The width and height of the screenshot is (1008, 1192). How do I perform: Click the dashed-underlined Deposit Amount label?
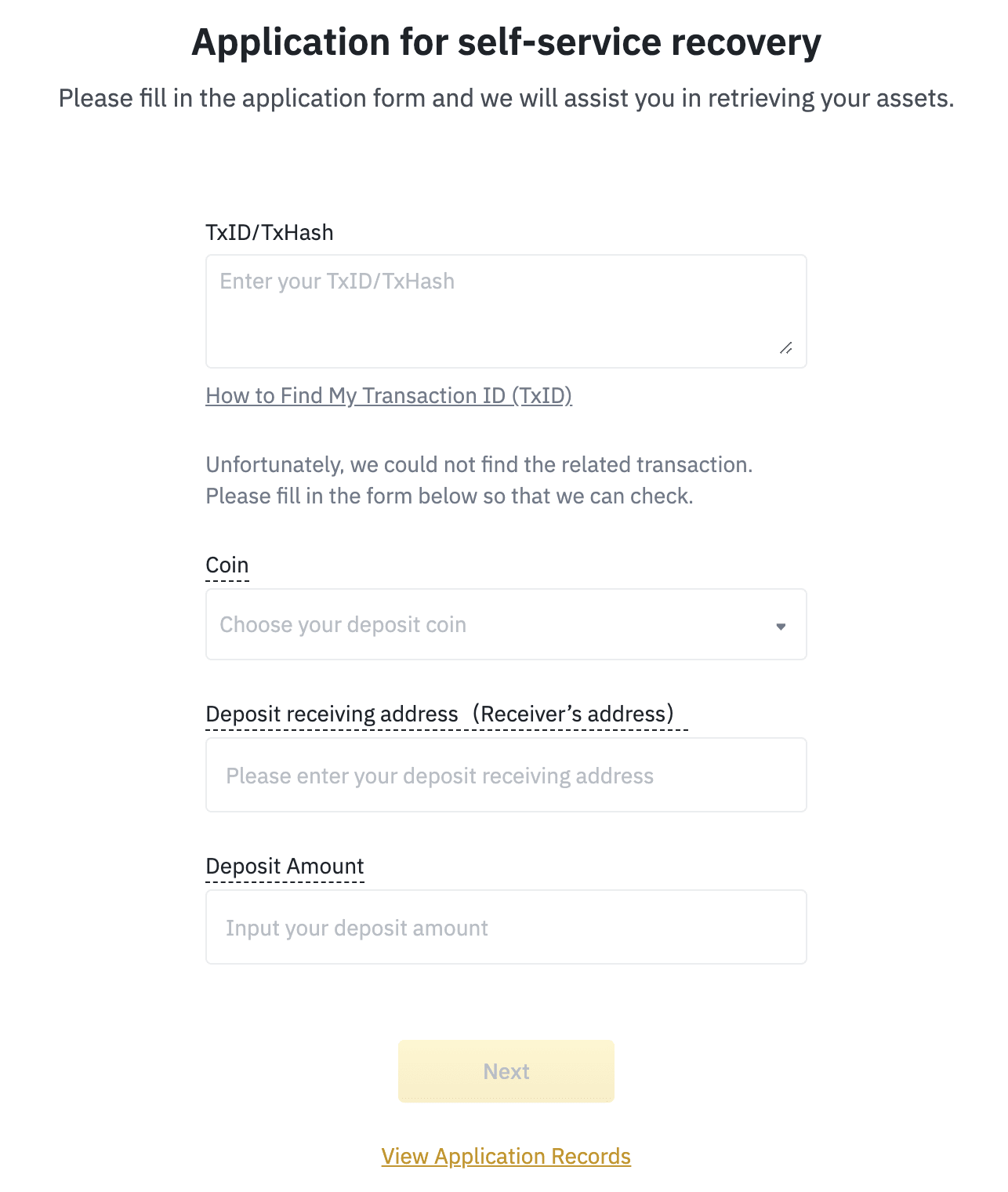coord(285,867)
